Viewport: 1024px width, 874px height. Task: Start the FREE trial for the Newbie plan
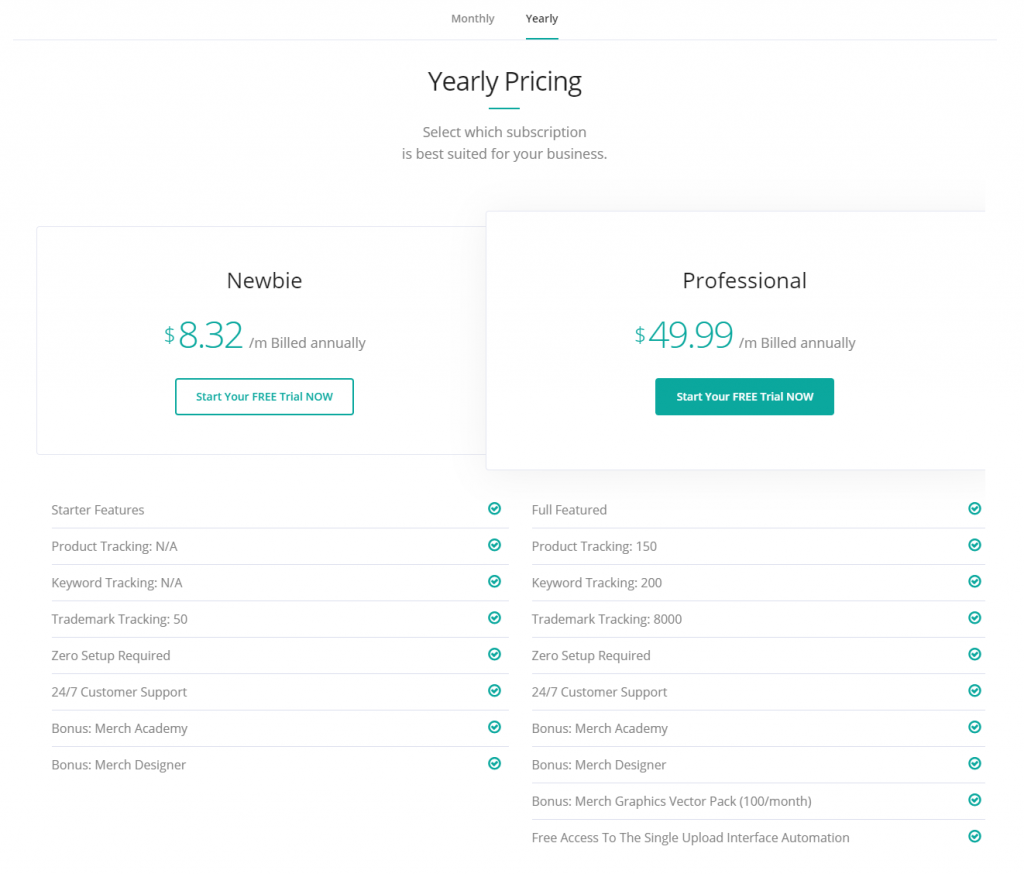click(x=264, y=396)
